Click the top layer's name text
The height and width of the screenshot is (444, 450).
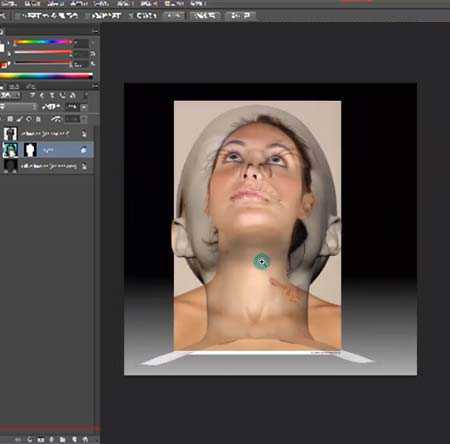pyautogui.click(x=45, y=133)
